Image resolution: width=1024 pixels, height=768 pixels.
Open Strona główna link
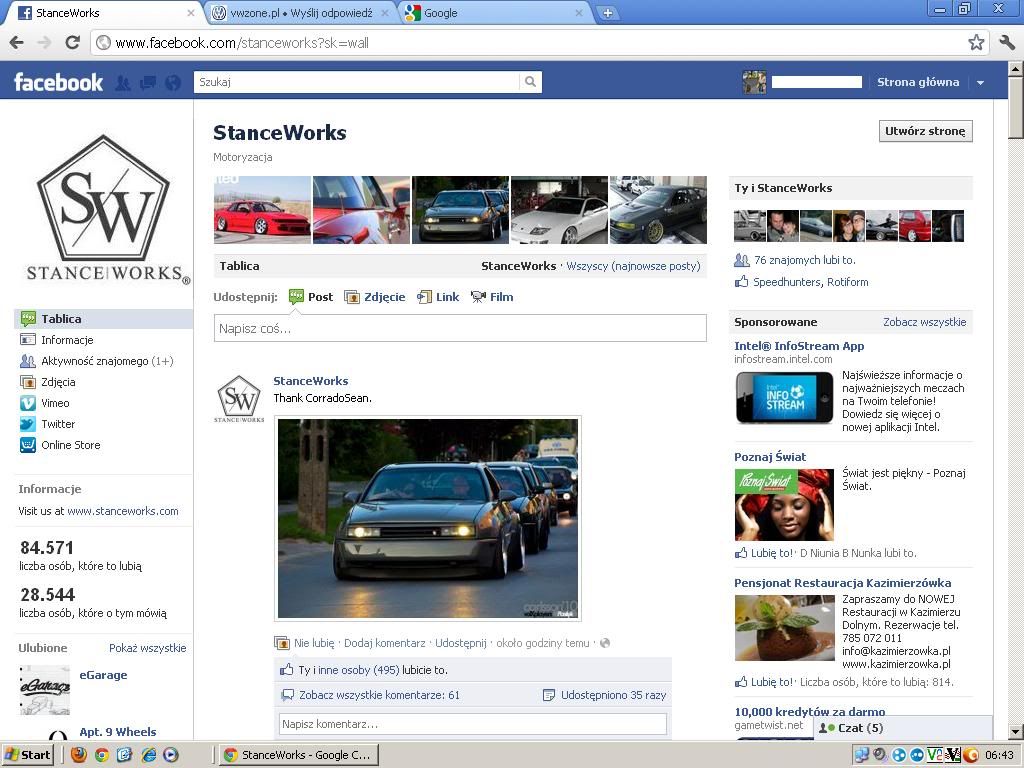point(918,82)
